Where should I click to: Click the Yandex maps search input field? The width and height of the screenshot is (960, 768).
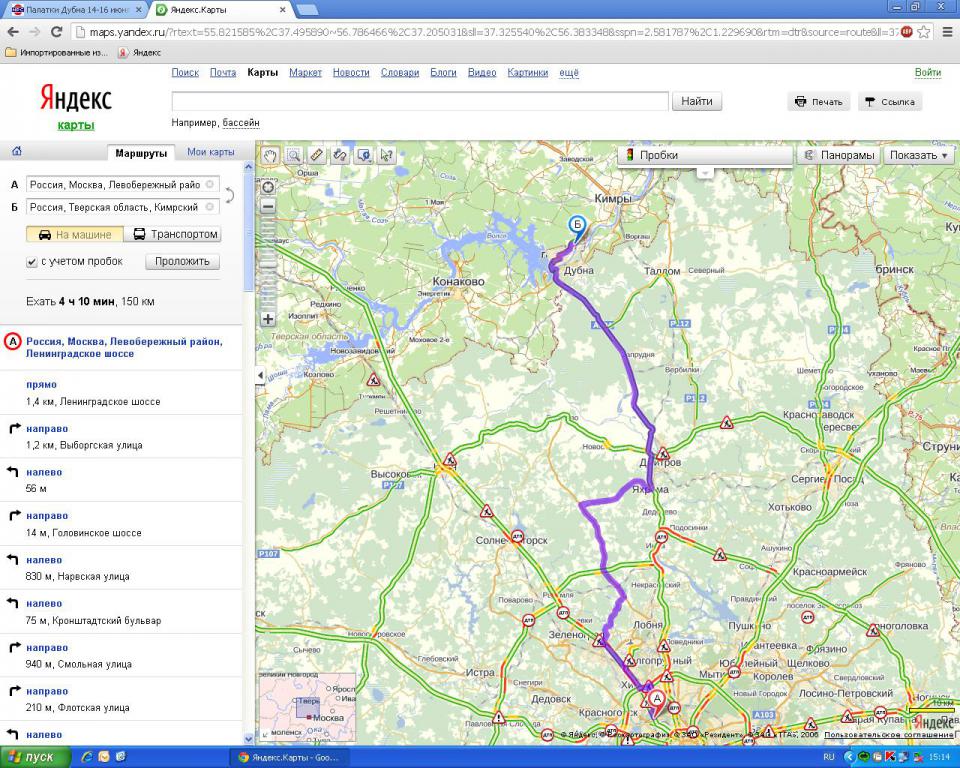coord(420,102)
